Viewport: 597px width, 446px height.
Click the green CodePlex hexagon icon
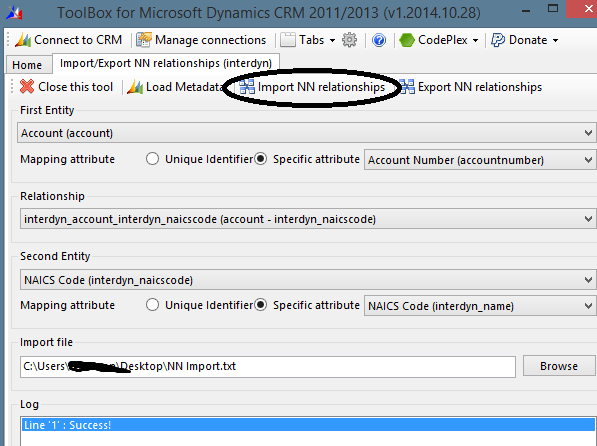(x=407, y=40)
